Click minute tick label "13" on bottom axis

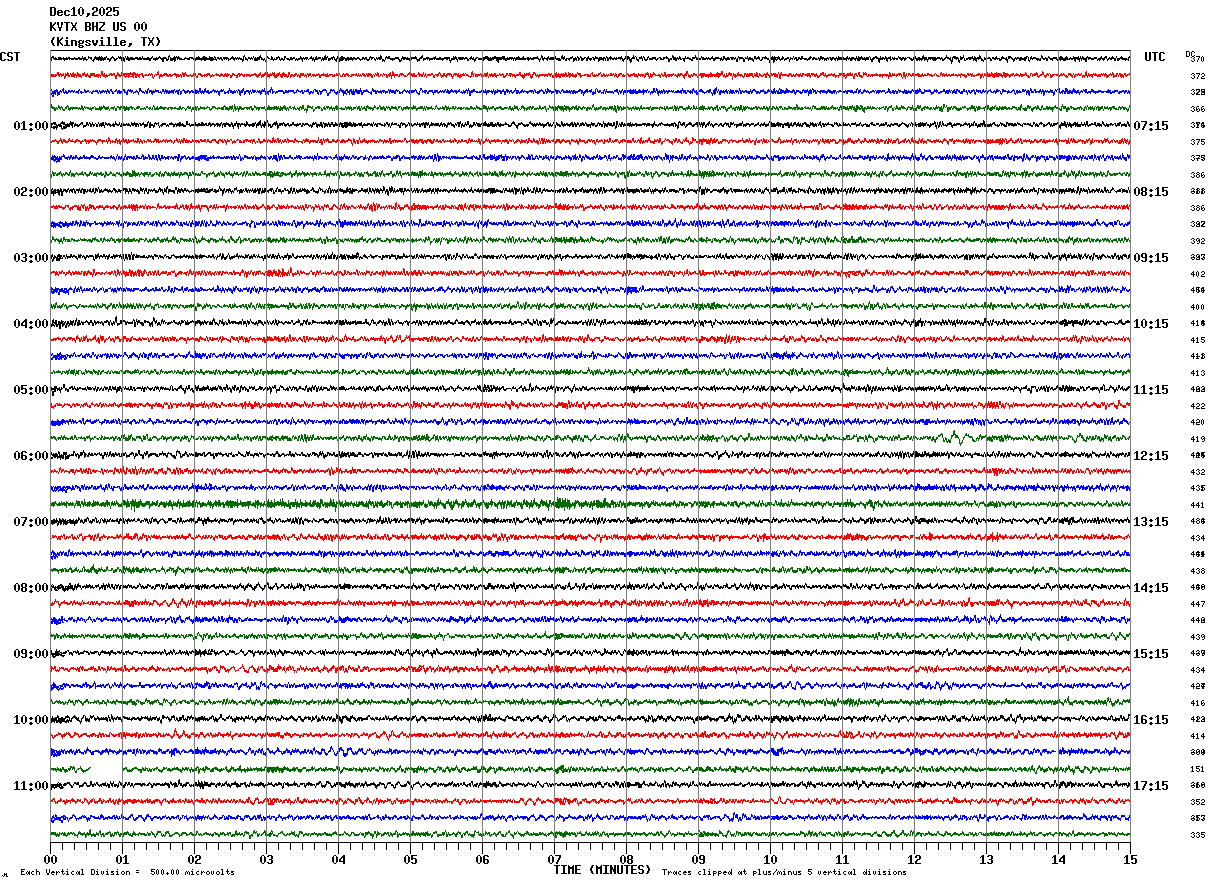coord(986,860)
